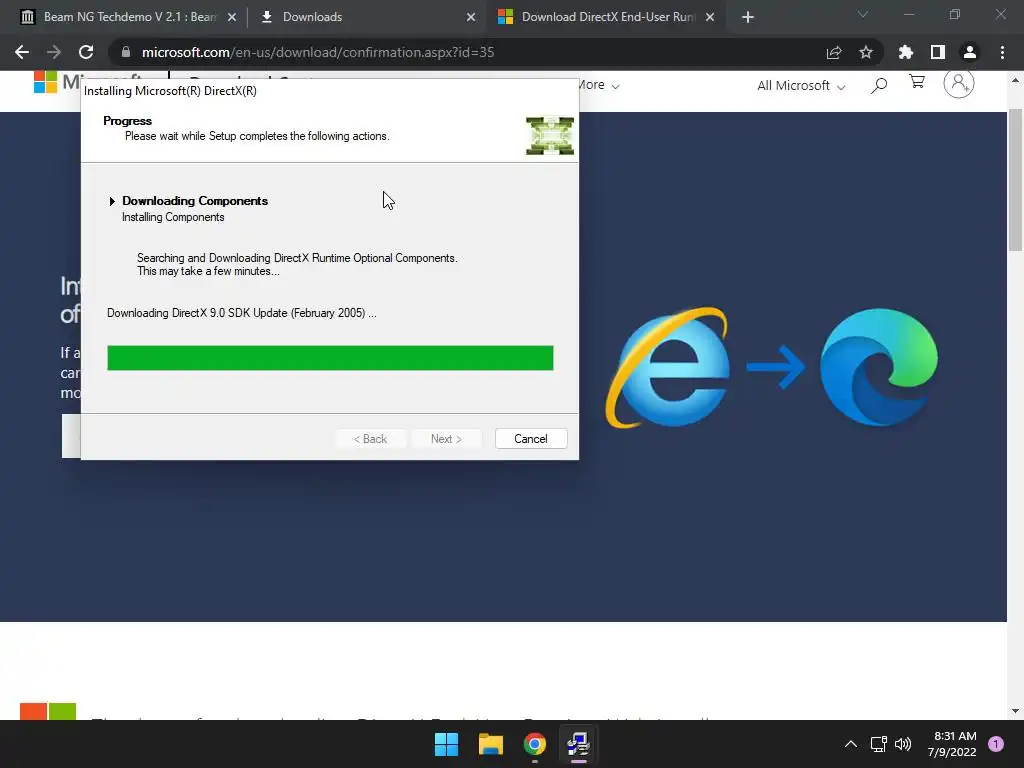Close the Download DirectX tab
Screen dimensions: 1024x768
(x=710, y=17)
